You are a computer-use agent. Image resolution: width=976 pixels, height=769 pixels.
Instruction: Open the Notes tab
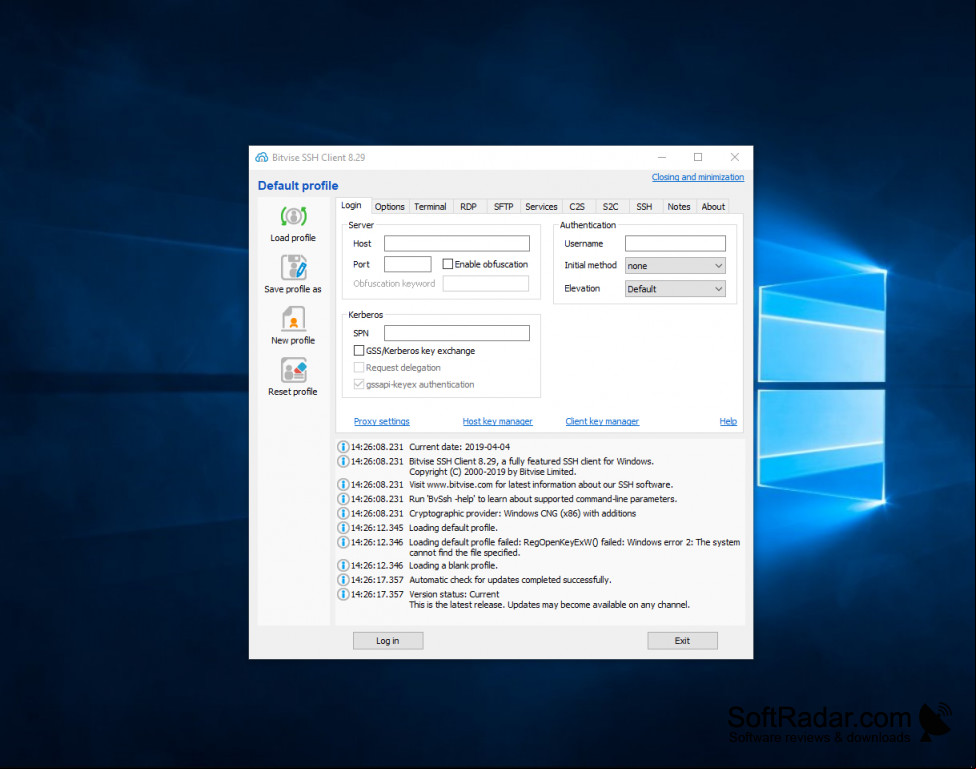pyautogui.click(x=679, y=207)
